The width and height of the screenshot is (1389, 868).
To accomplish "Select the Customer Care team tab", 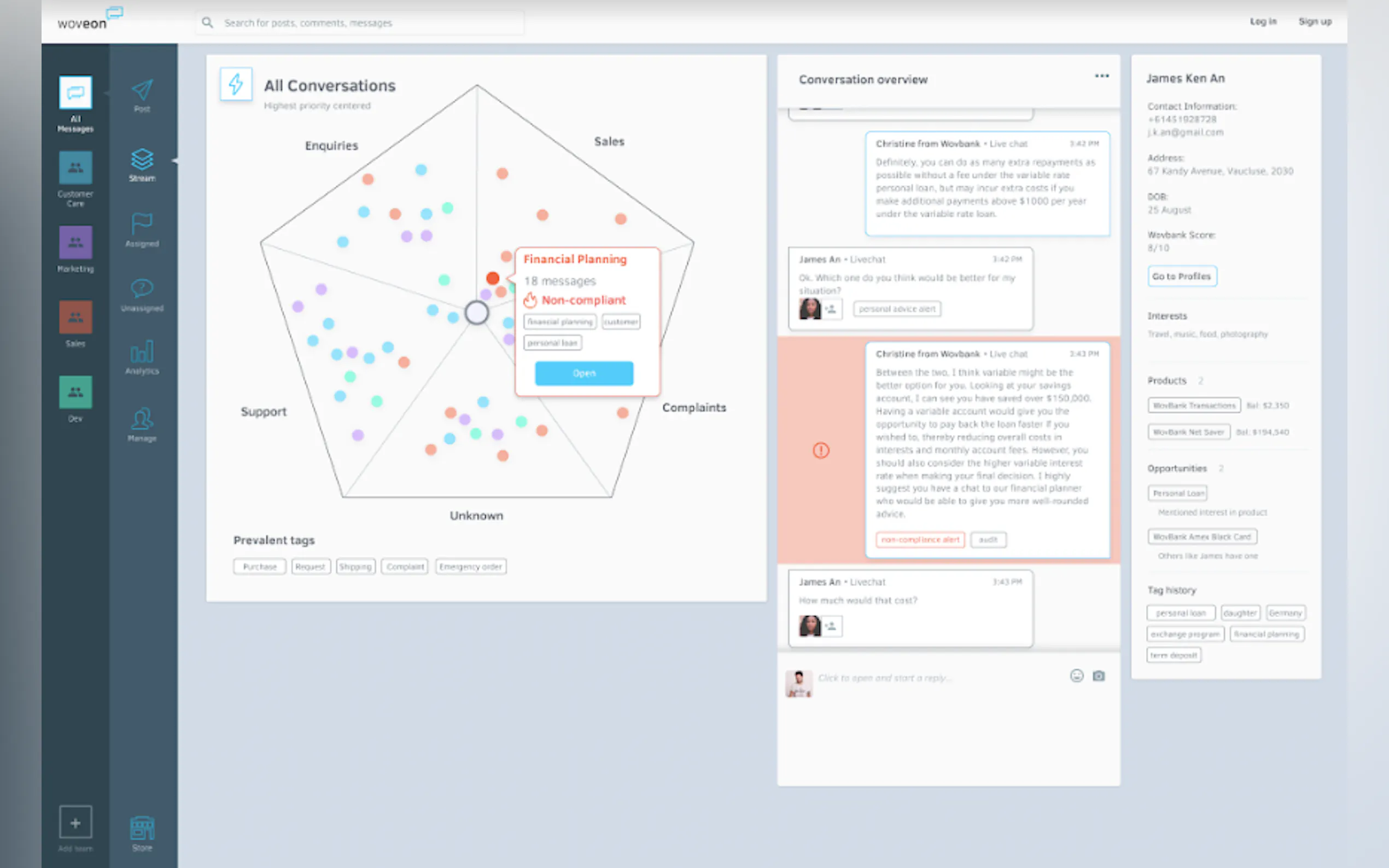I will coord(75,168).
